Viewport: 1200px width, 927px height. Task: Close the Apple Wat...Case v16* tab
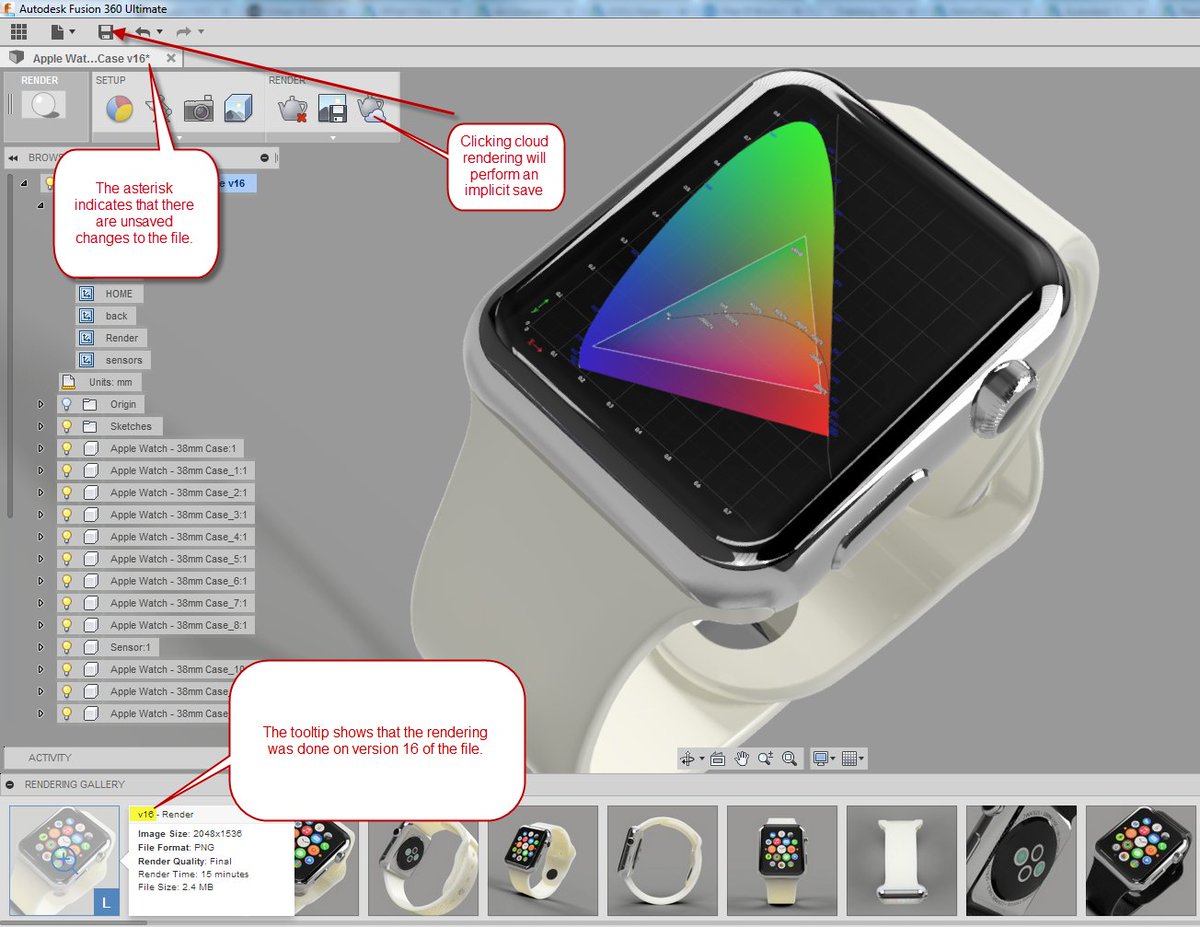click(171, 58)
